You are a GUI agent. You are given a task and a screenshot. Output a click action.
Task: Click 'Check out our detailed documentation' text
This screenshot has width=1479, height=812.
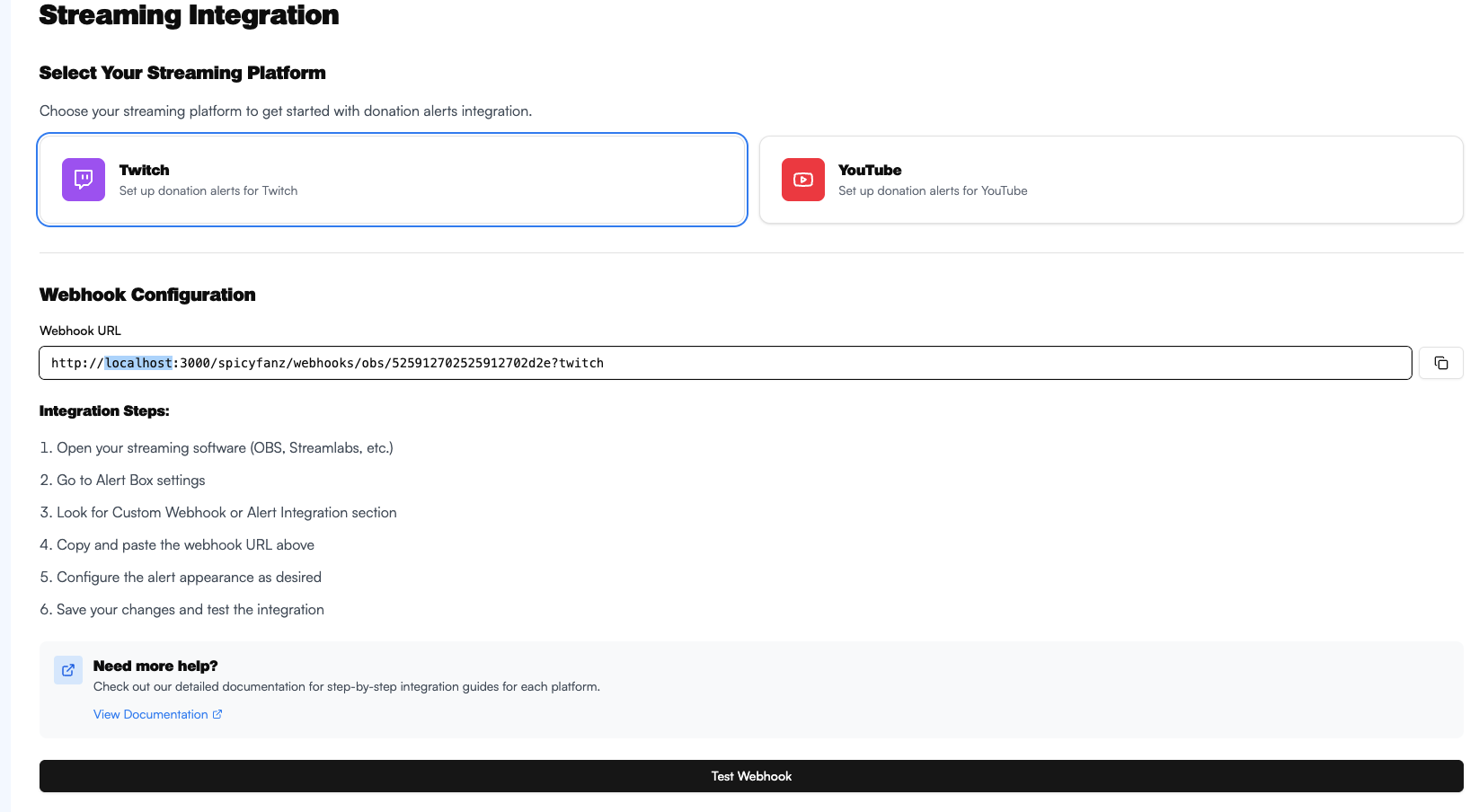coord(347,686)
